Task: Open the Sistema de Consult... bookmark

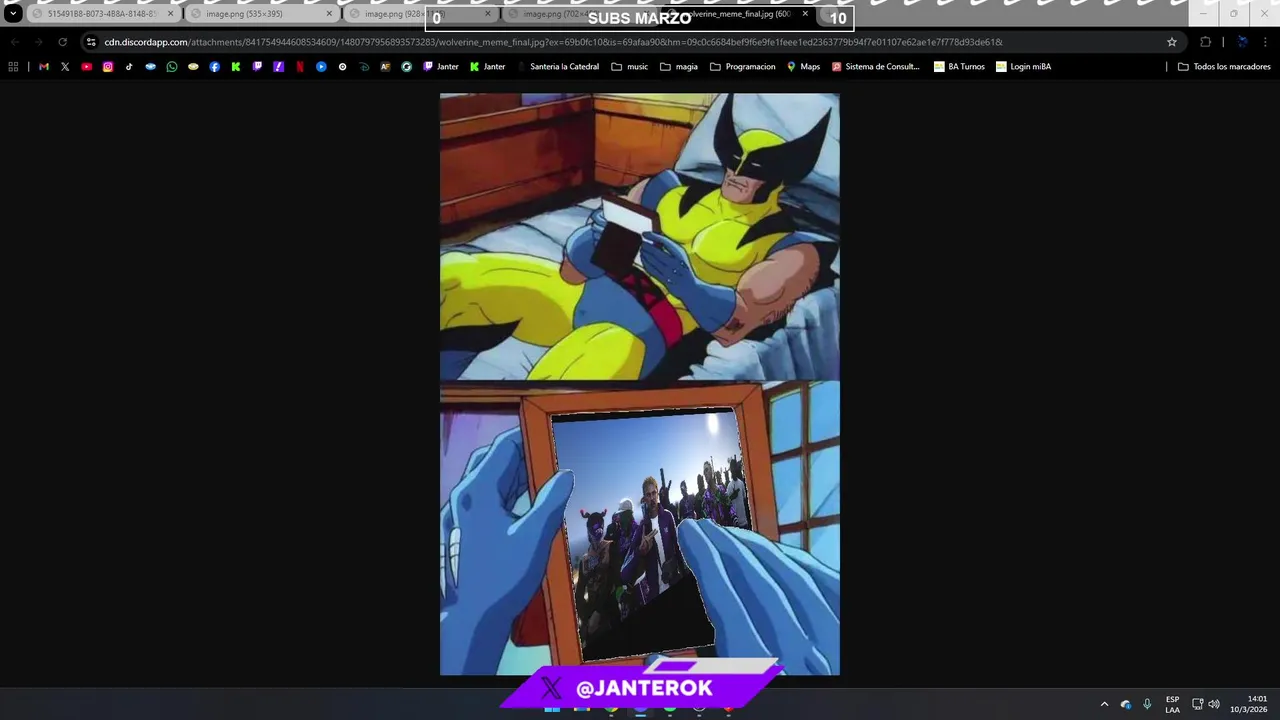Action: tap(876, 67)
